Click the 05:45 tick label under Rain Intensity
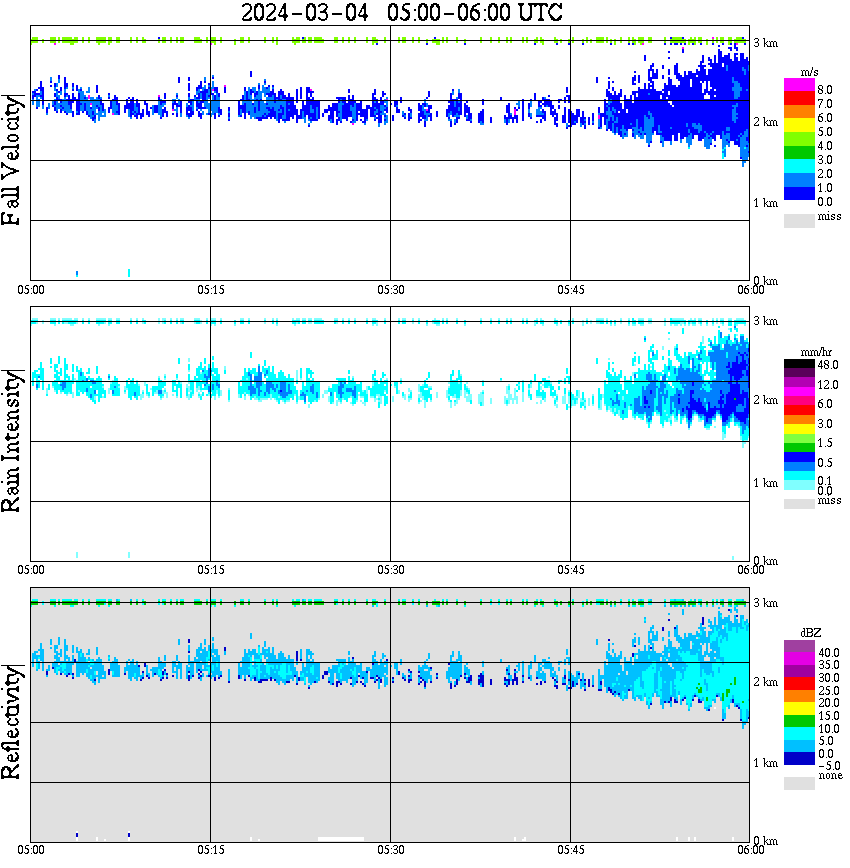Viewport: 850px width, 868px height. [x=571, y=570]
